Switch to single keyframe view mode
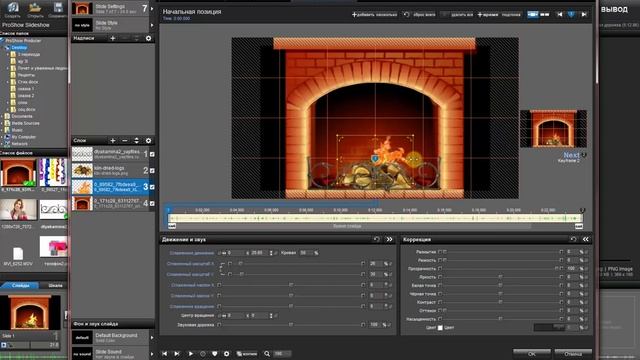Viewport: 640px width, 360px height. tap(533, 14)
